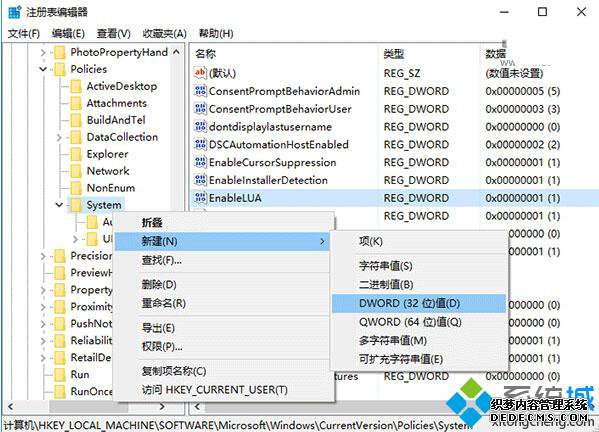Image resolution: width=599 pixels, height=432 pixels.
Task: Select DWORD (32 位)值(D) in submenu
Action: (x=419, y=303)
